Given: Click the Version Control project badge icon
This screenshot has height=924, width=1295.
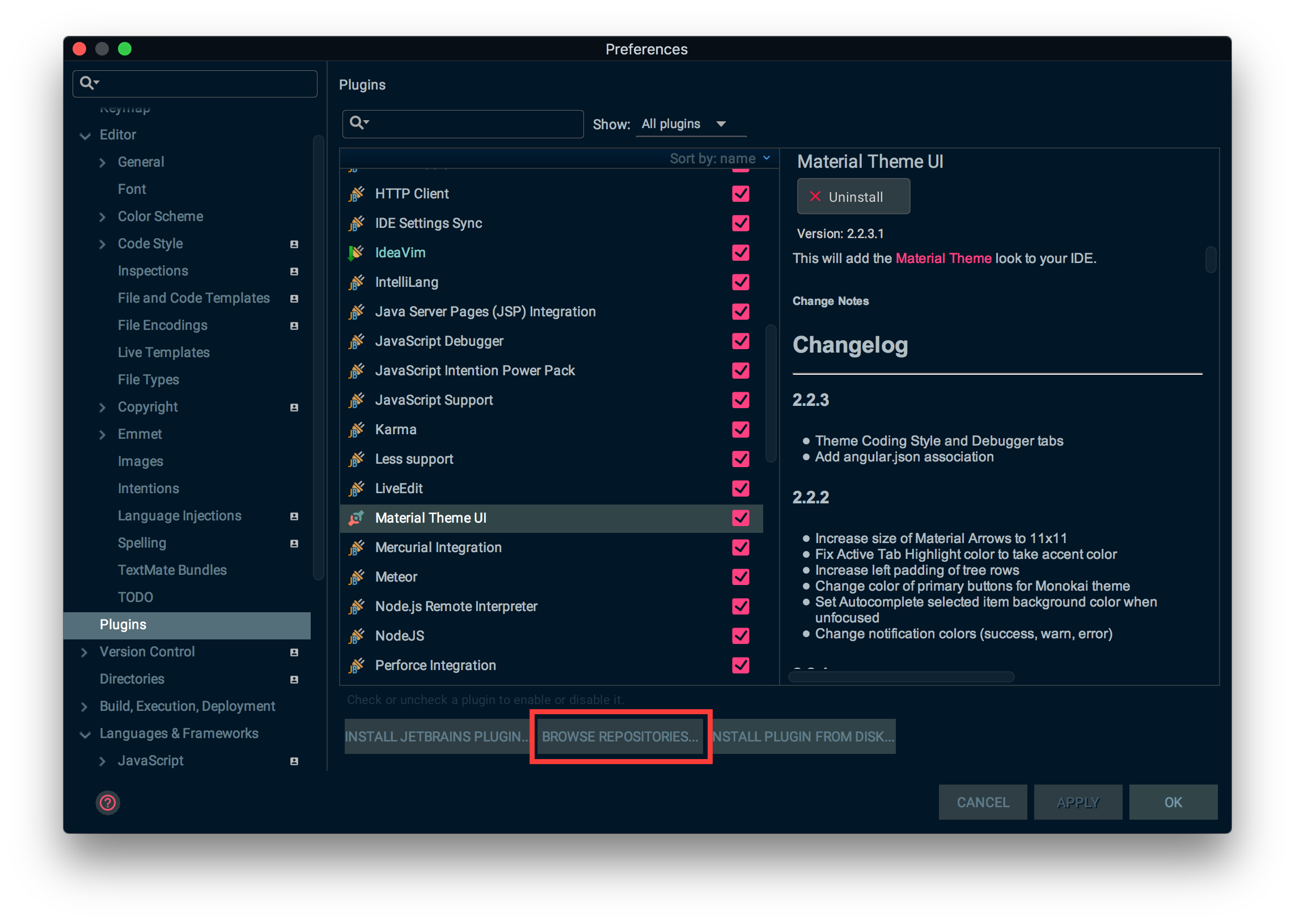Looking at the screenshot, I should 294,652.
